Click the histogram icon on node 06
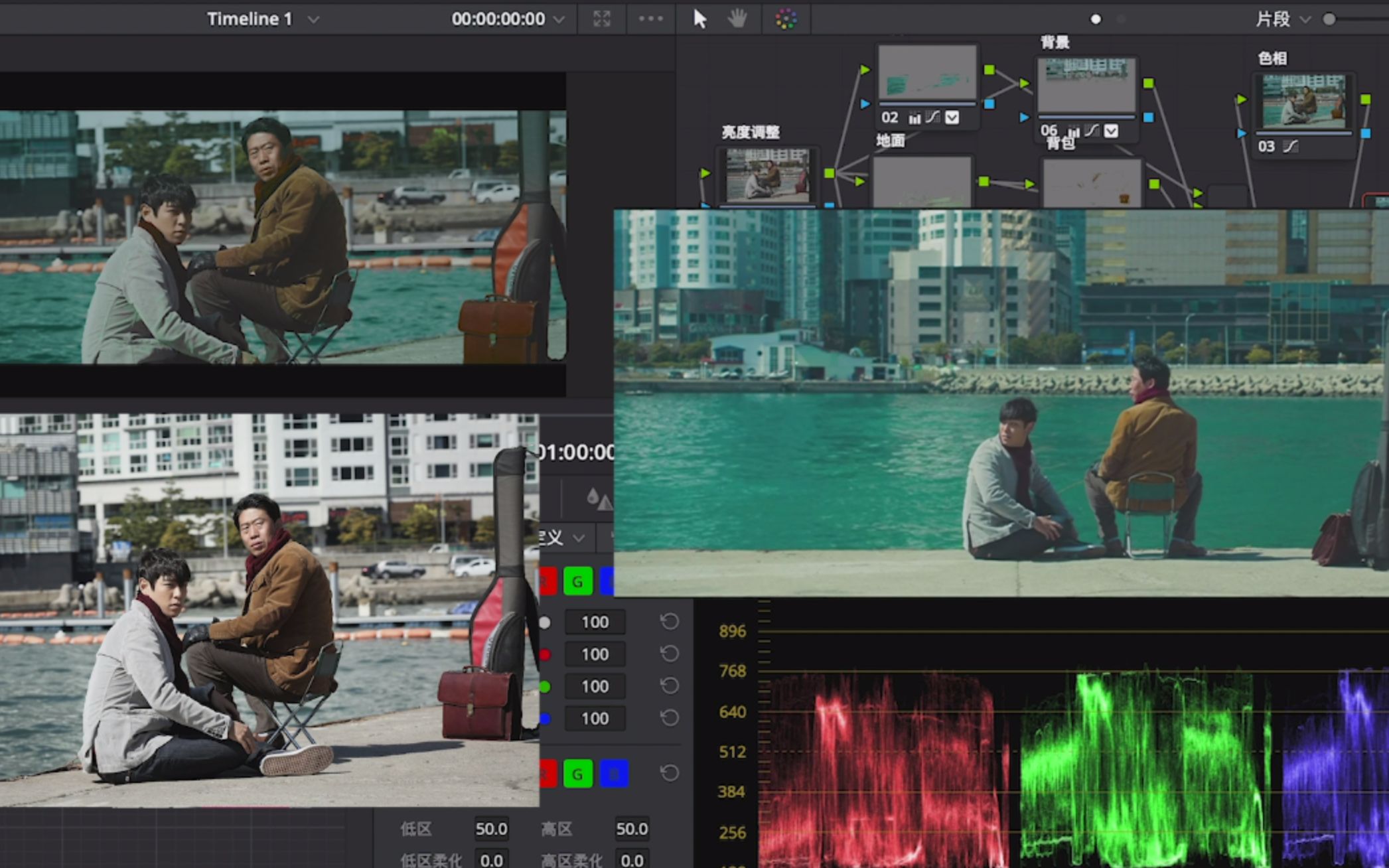Image resolution: width=1389 pixels, height=868 pixels. [x=1074, y=131]
